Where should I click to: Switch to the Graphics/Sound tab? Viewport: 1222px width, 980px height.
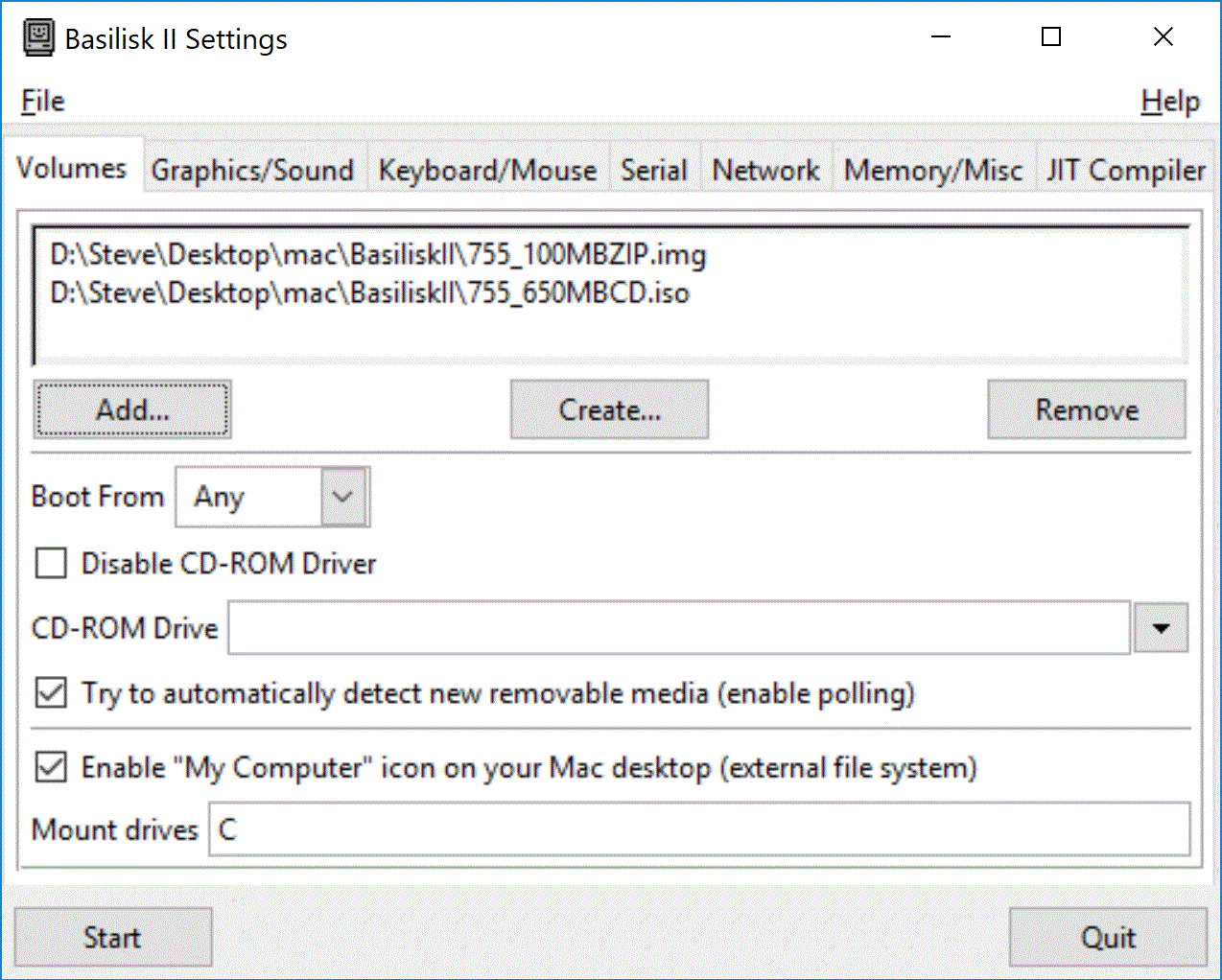click(x=253, y=170)
